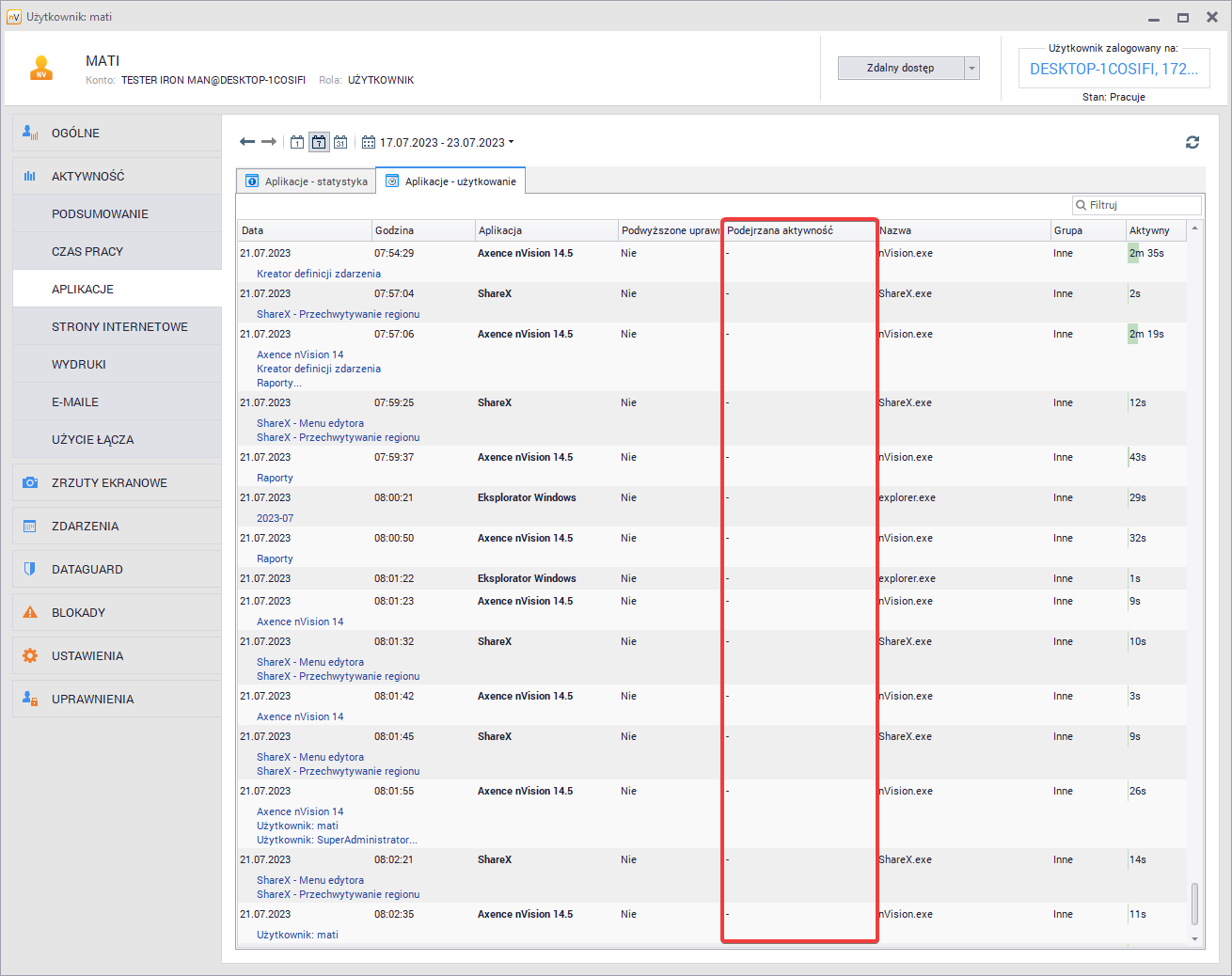Click the DESKTOP-1COSIFI logged-in computer link
This screenshot has height=976, width=1232.
[x=1114, y=69]
